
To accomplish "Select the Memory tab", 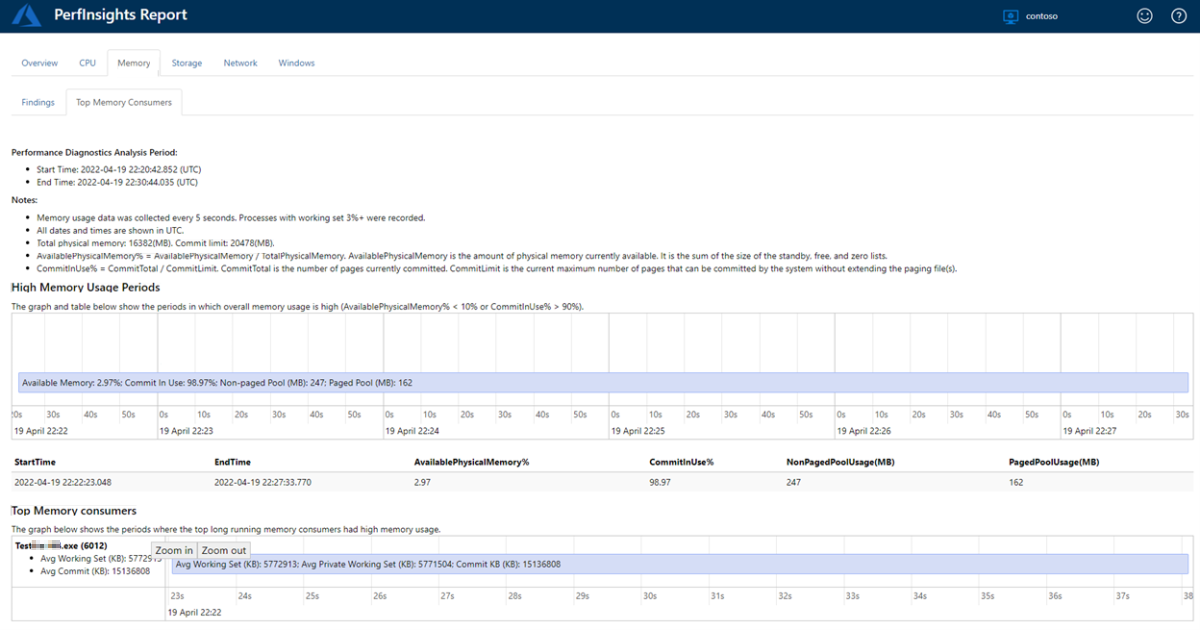I will click(x=134, y=63).
